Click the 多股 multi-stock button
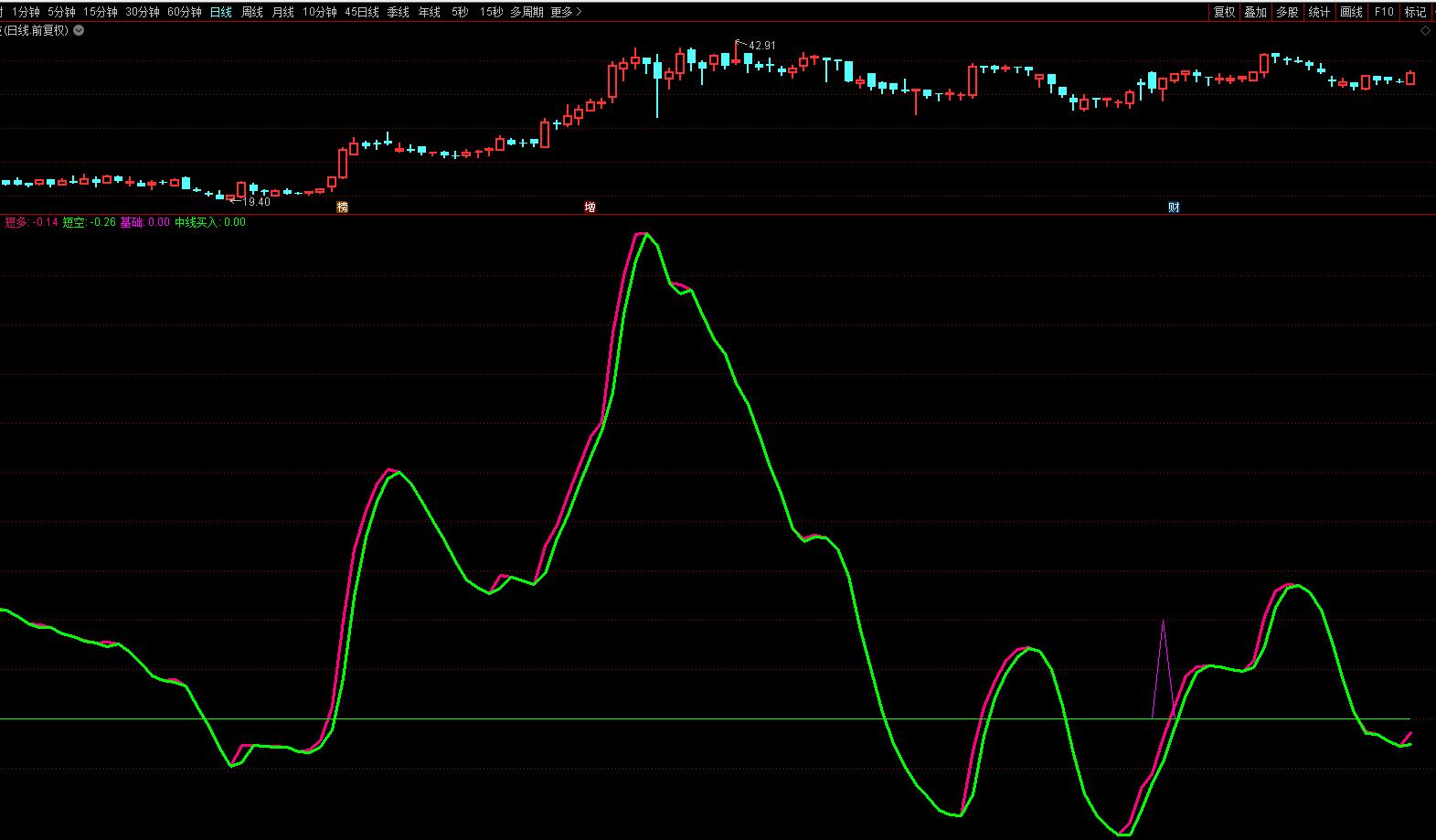Viewport: 1436px width, 840px height. coord(1287,12)
